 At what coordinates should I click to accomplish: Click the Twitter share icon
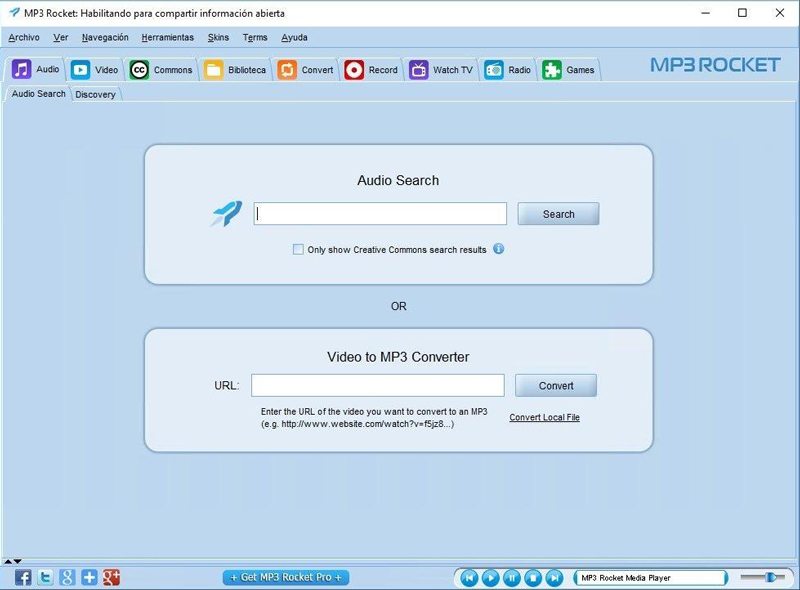(x=45, y=577)
